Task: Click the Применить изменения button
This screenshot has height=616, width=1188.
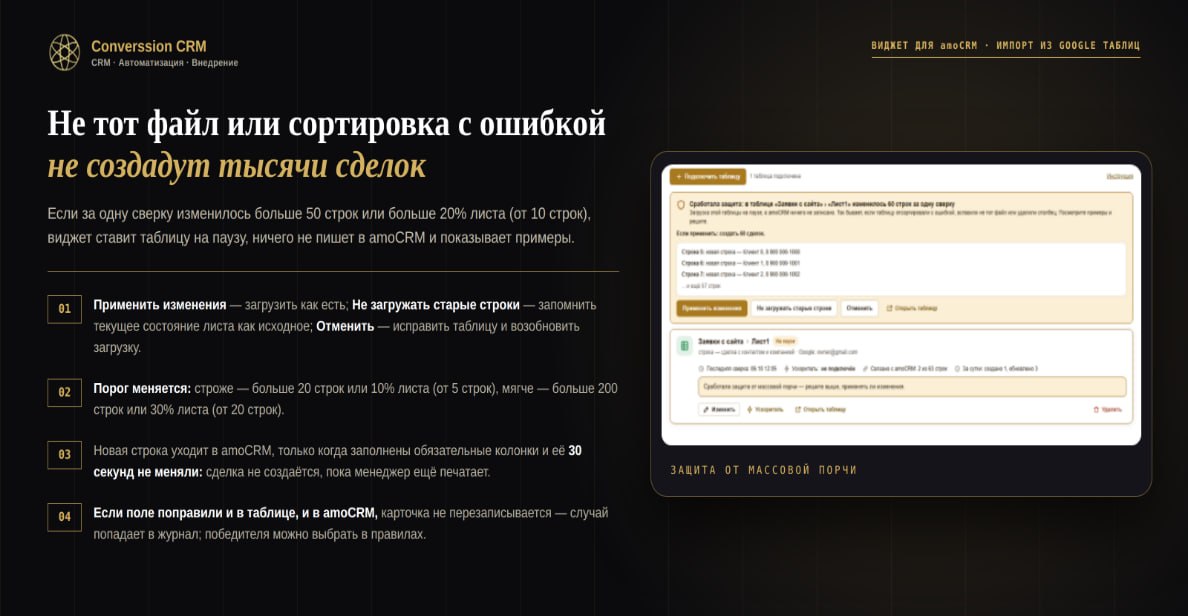Action: click(x=711, y=308)
